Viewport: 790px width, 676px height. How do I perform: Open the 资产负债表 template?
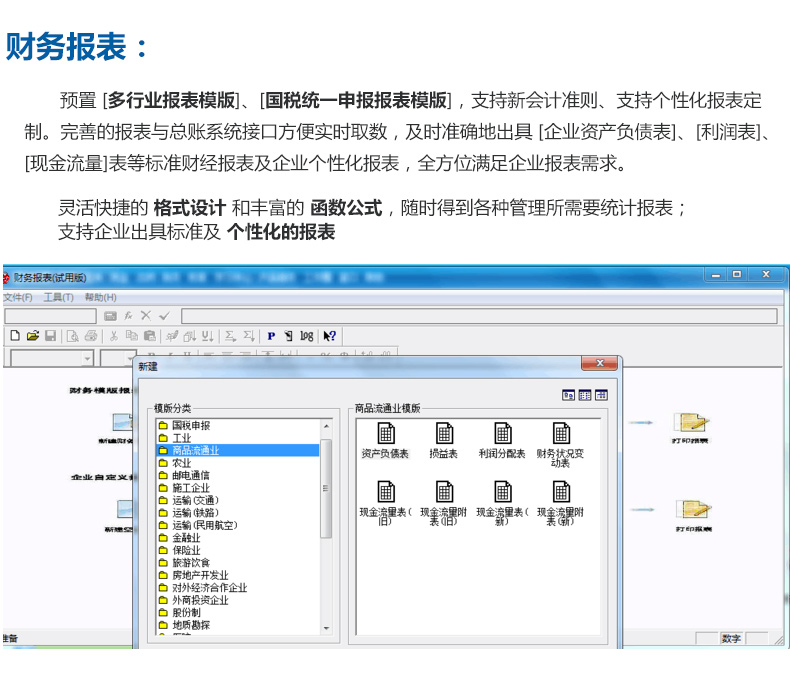pos(385,440)
